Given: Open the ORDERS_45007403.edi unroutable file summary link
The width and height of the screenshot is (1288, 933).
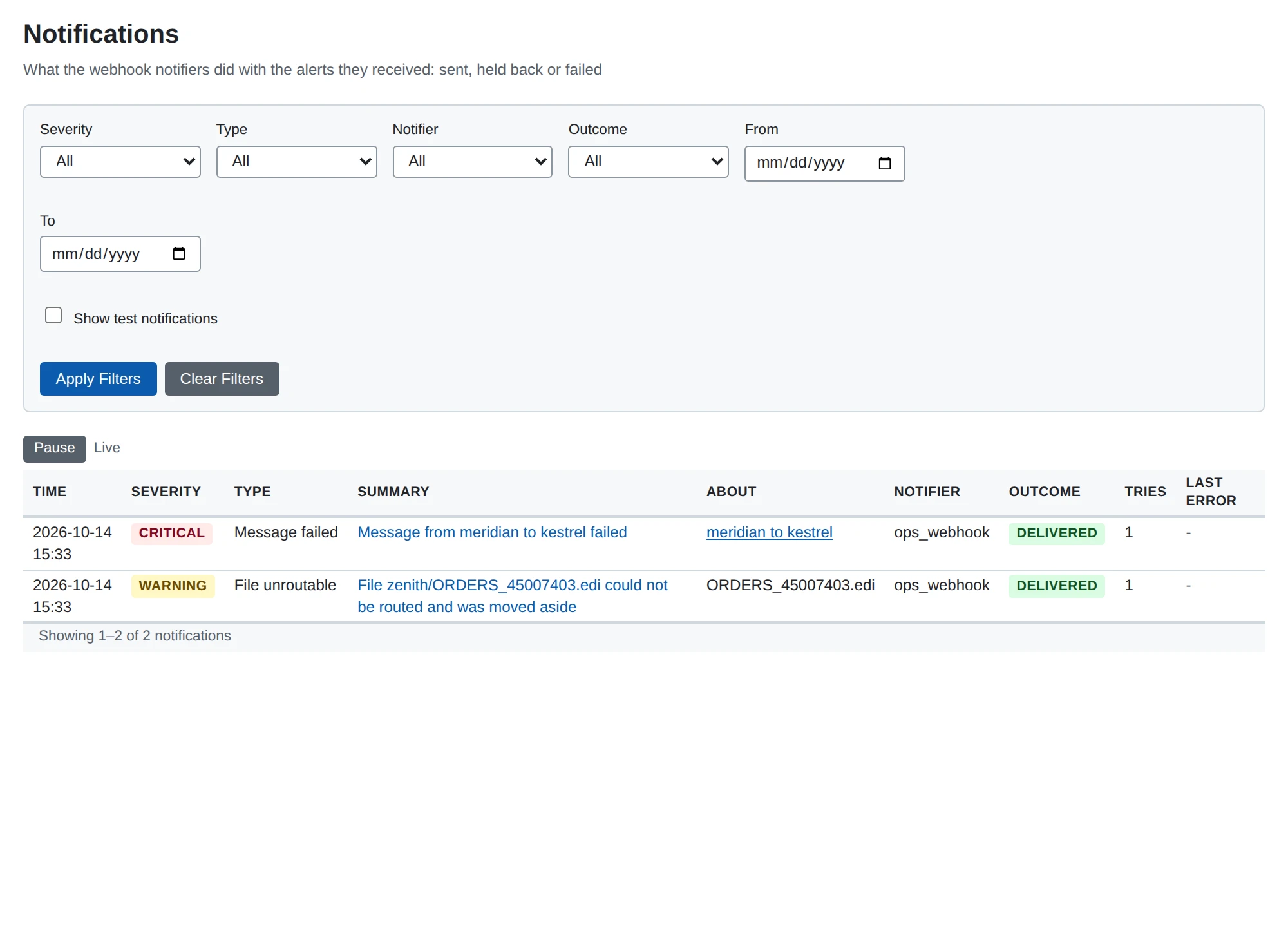Looking at the screenshot, I should 513,596.
